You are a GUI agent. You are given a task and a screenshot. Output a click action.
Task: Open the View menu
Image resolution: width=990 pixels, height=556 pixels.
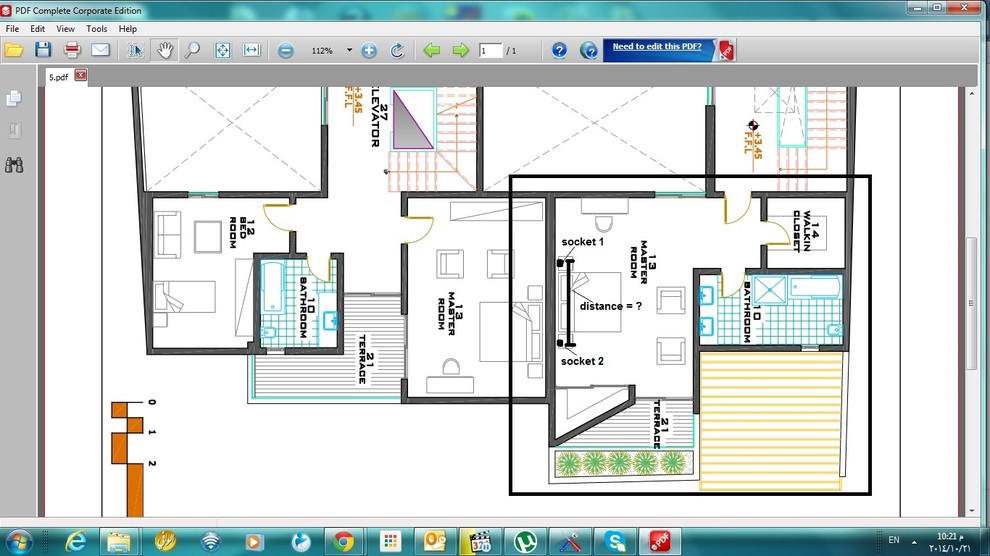[x=65, y=29]
